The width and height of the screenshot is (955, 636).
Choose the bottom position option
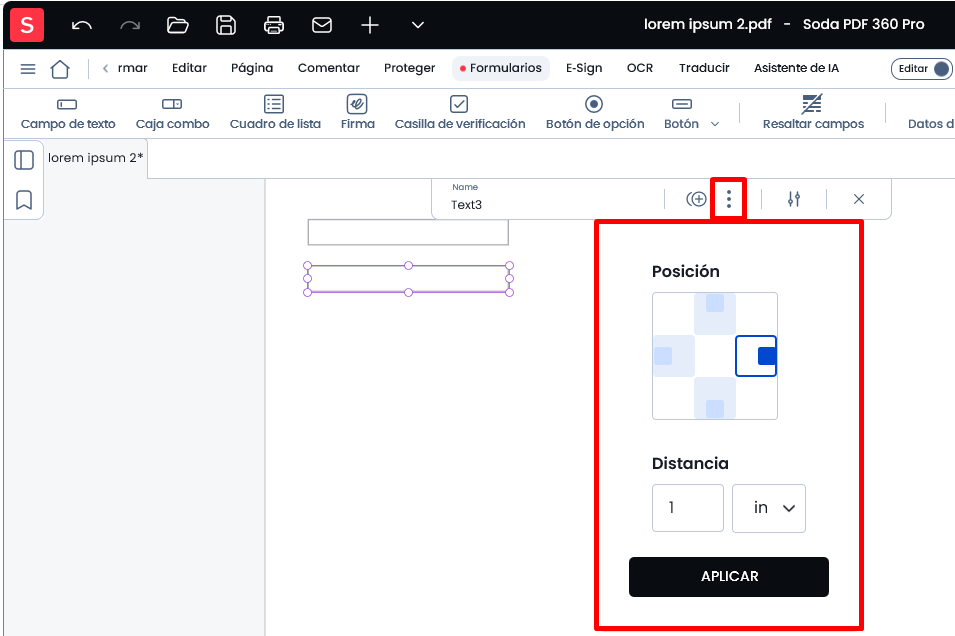click(715, 398)
